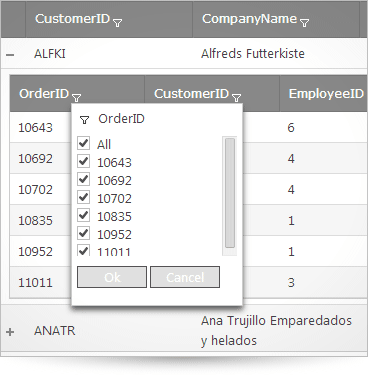Toggle the 10835 checkbox
The height and width of the screenshot is (375, 368).
coord(83,215)
